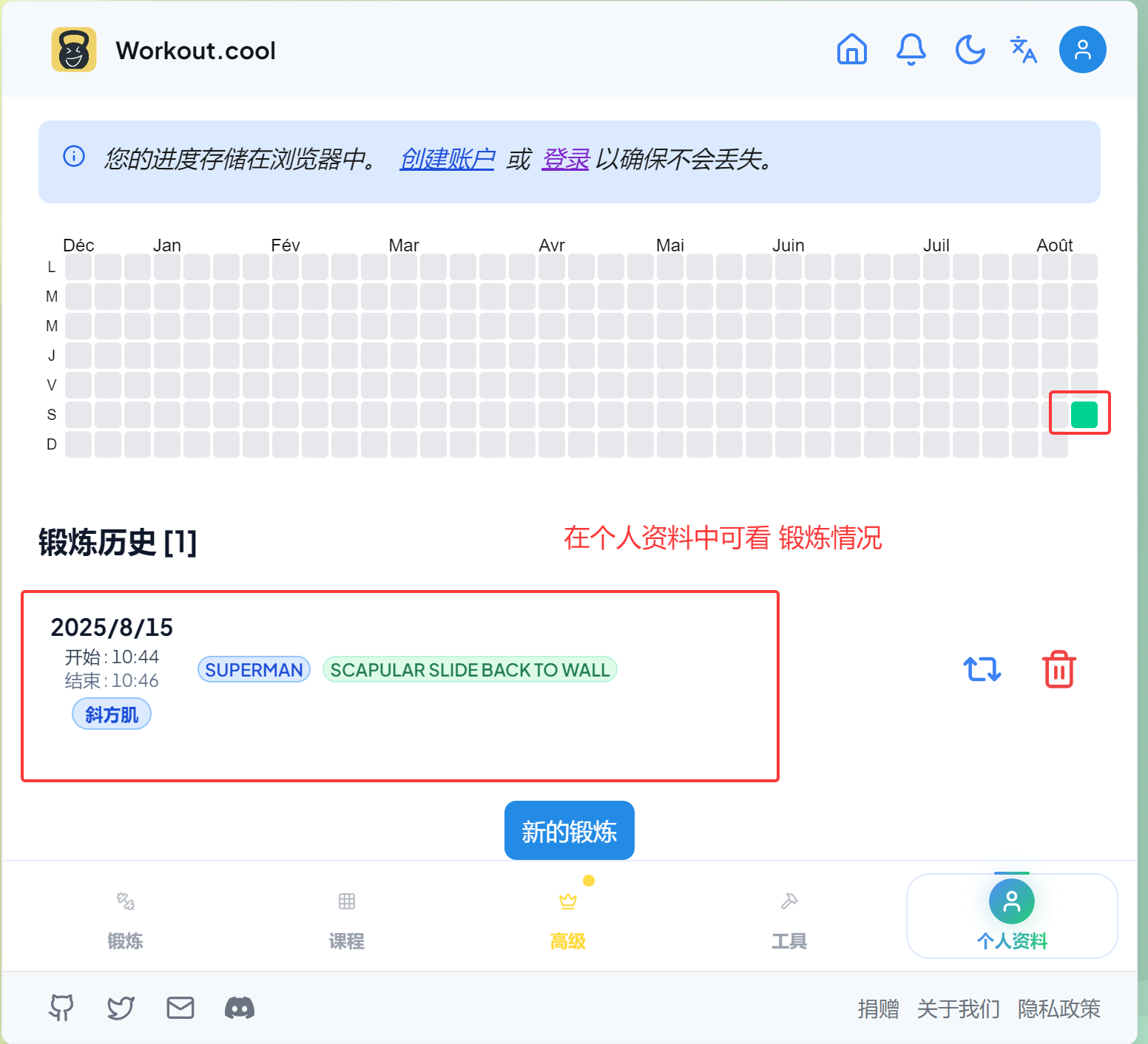This screenshot has width=1148, height=1044.
Task: Click the 斜方肌 muscle tag
Action: click(x=112, y=715)
